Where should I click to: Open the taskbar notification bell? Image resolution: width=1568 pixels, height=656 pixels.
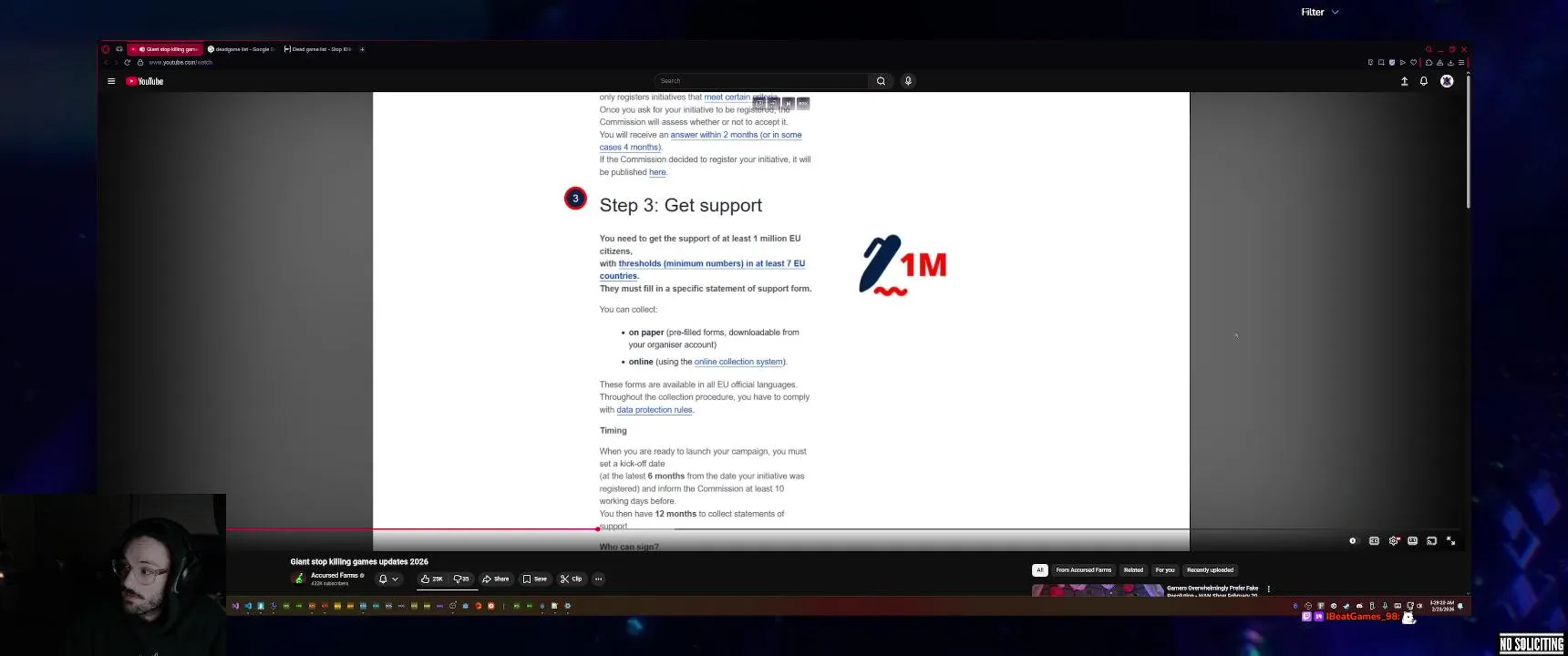pyautogui.click(x=1460, y=606)
